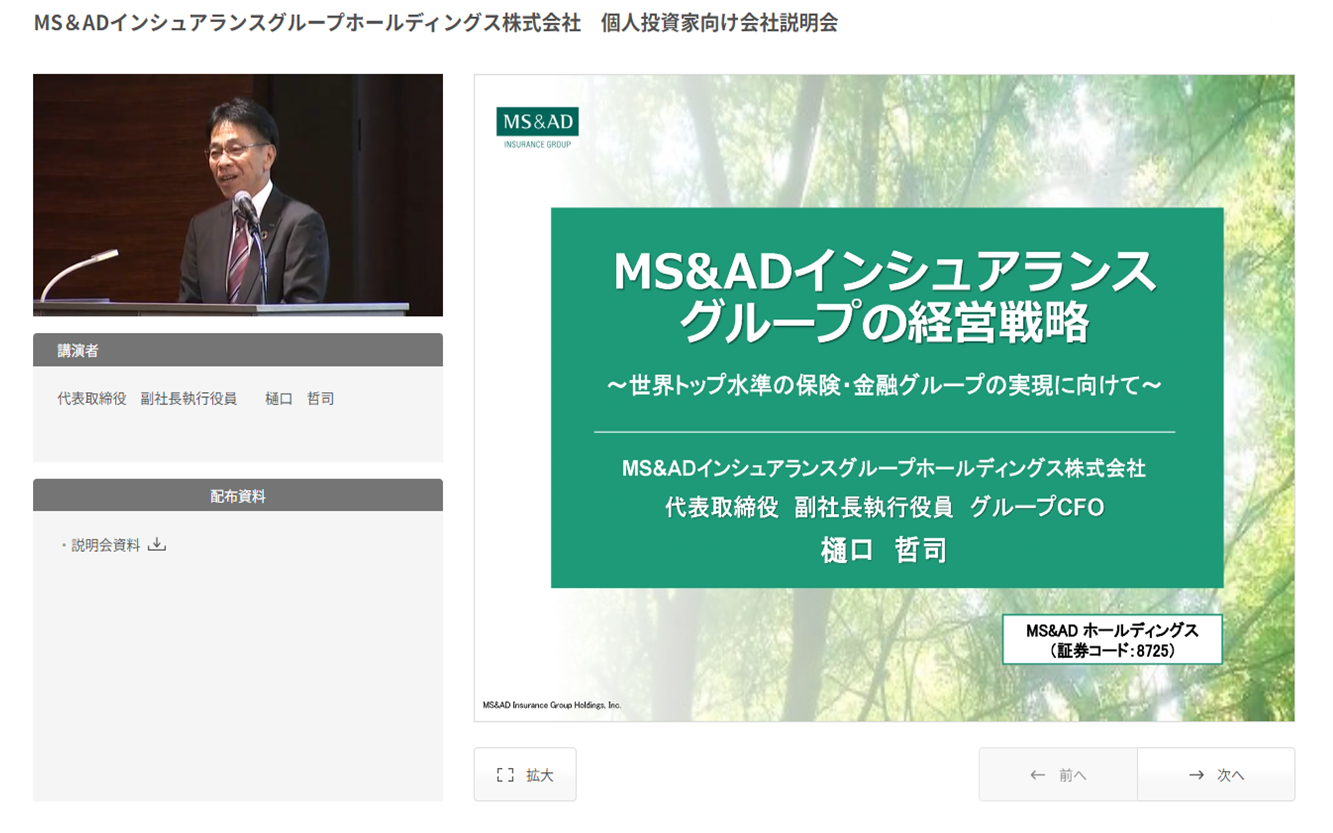
Task: Click the 証券コード:8725 box on slide
Action: (1112, 639)
